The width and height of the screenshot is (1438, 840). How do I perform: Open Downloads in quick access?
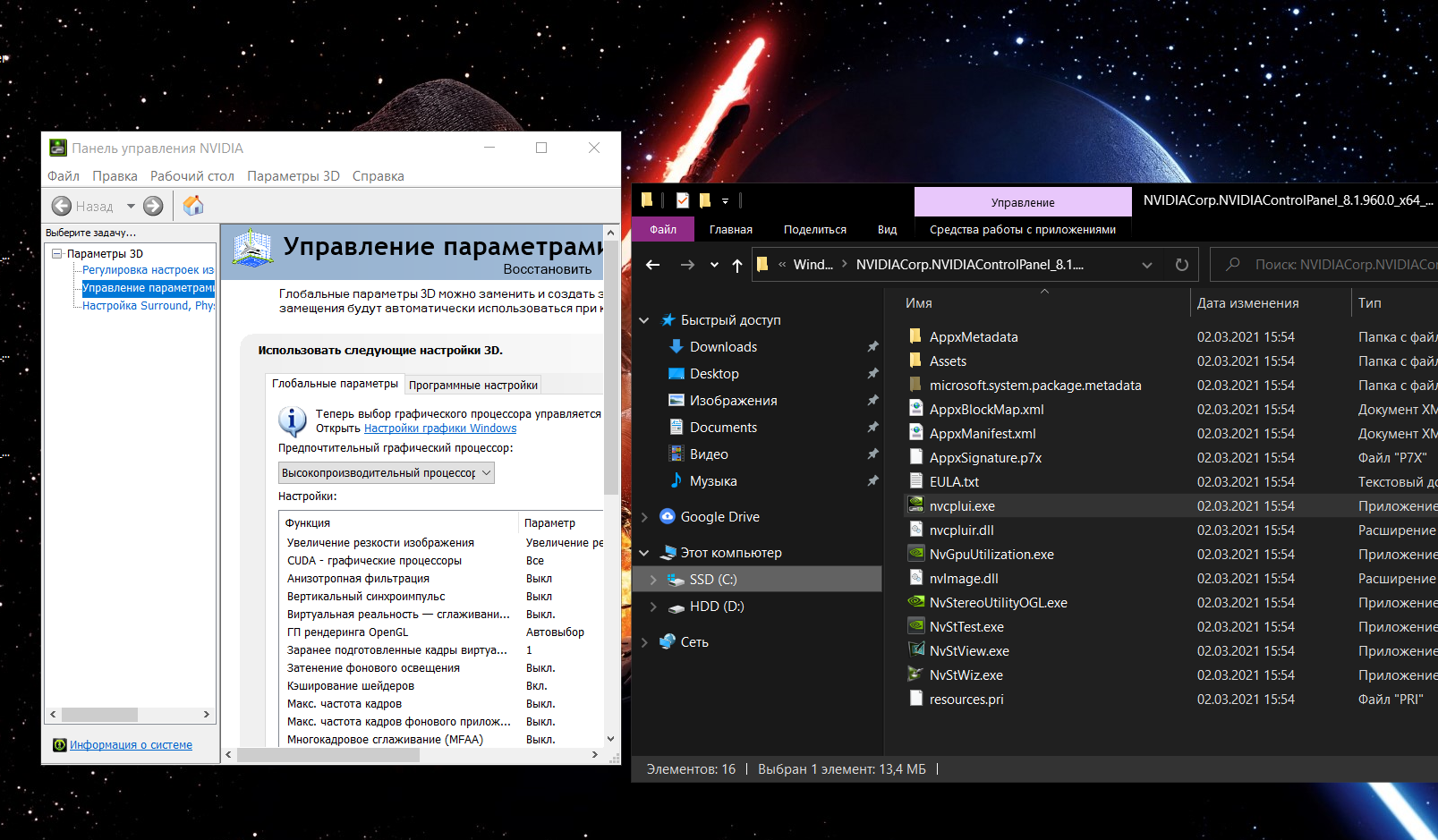pos(723,347)
